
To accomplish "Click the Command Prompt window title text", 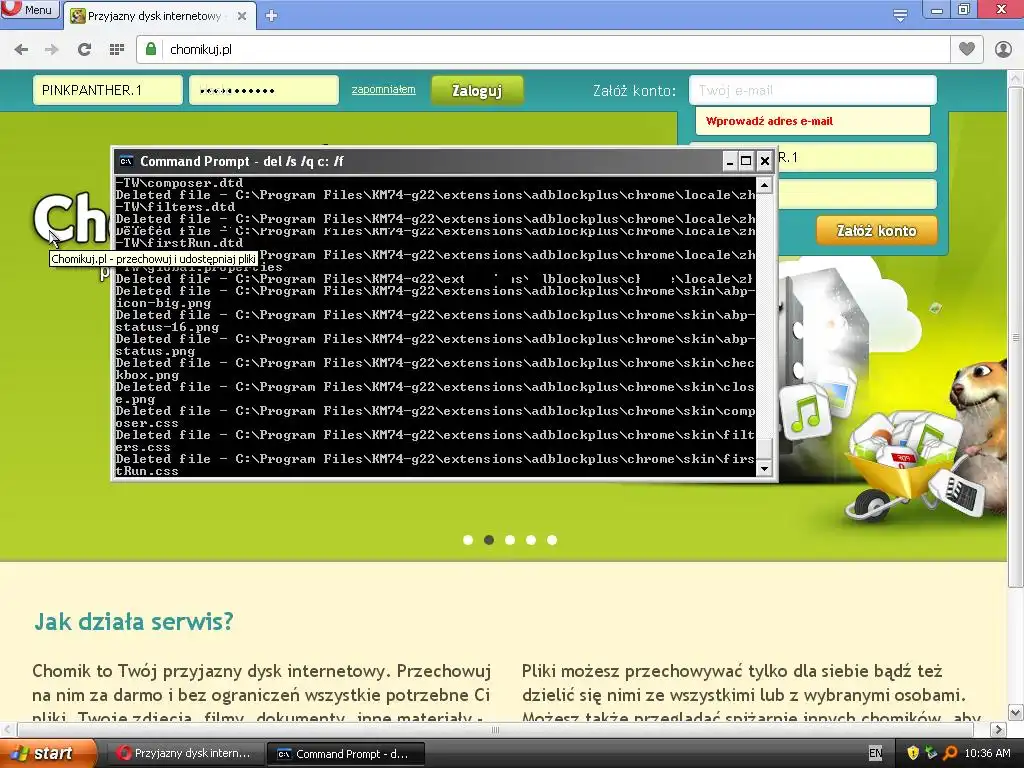I will pos(242,161).
